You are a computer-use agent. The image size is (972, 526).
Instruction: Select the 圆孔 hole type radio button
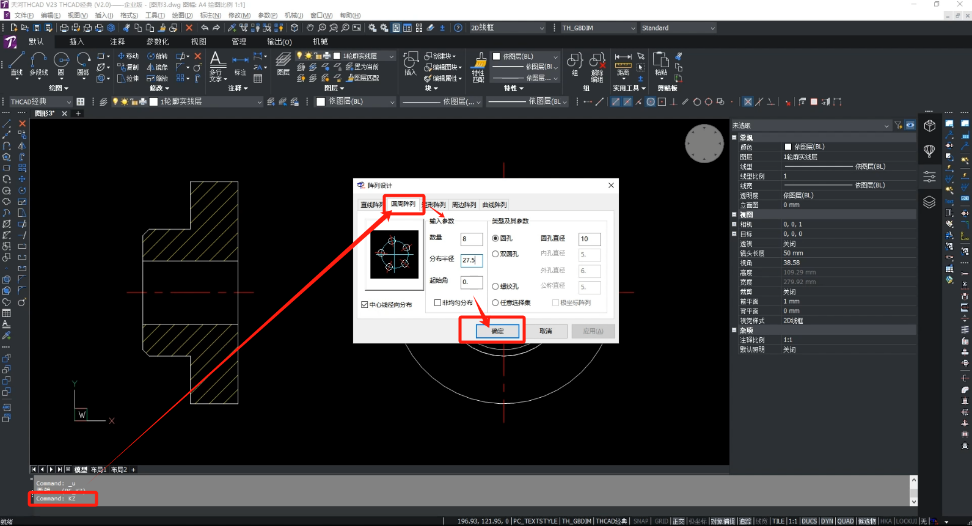click(495, 238)
